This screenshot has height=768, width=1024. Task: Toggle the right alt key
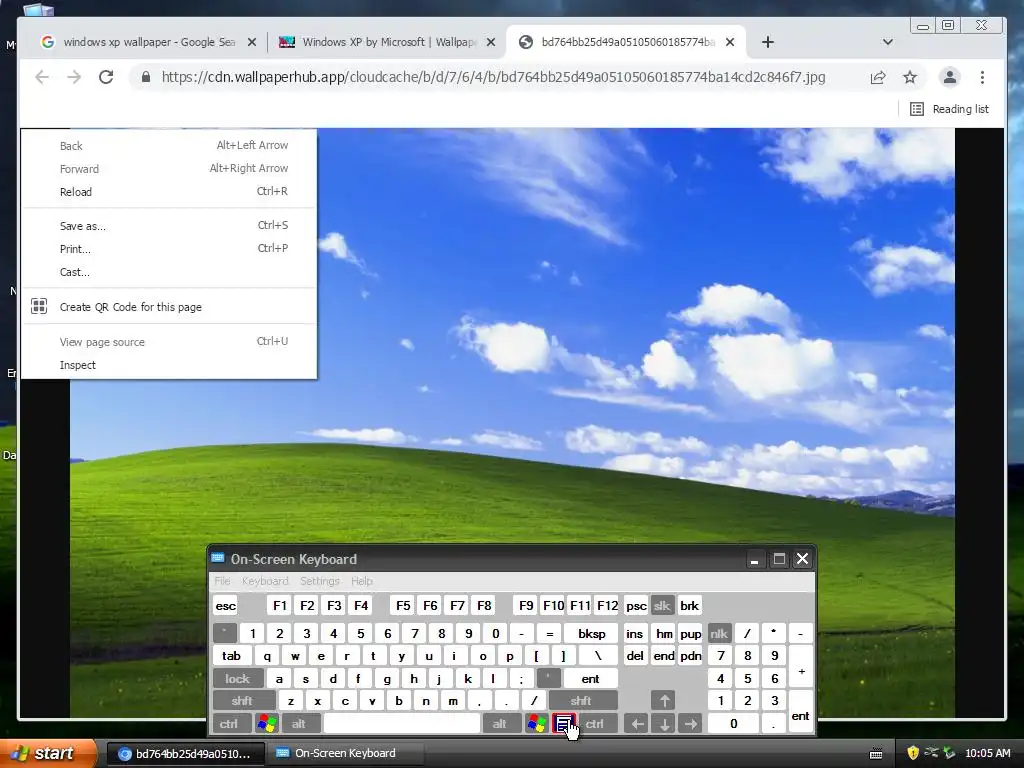[500, 724]
